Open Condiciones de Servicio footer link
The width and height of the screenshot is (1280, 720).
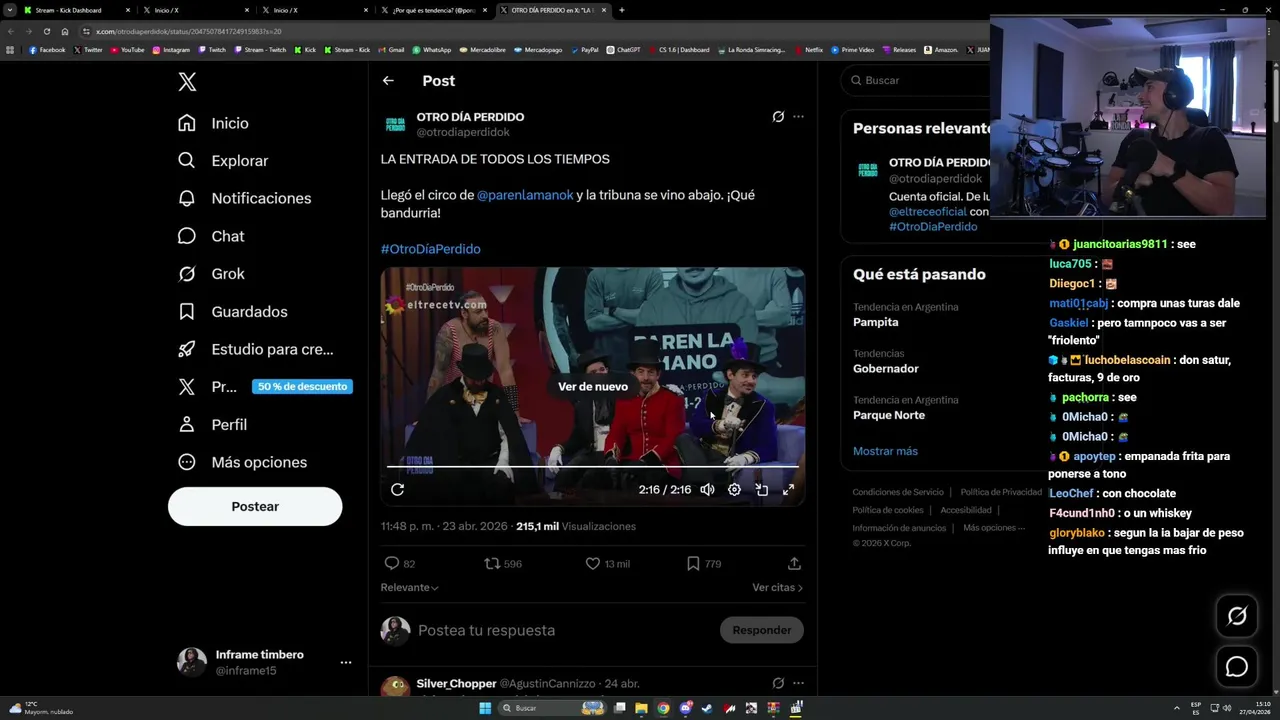898,492
